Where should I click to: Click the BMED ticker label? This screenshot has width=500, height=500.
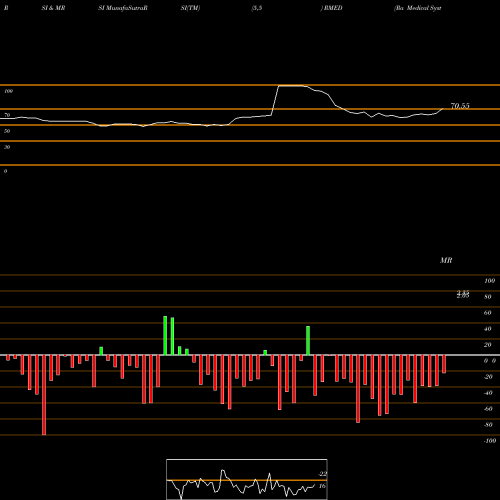[x=333, y=8]
